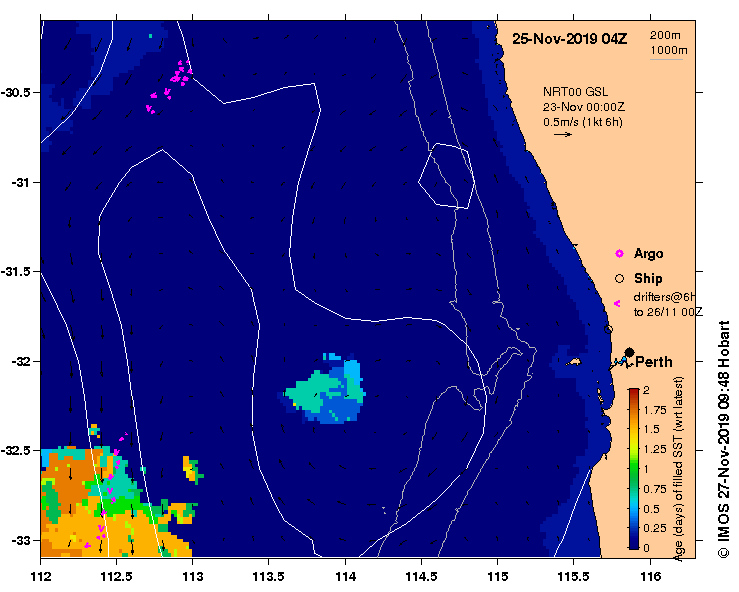739x592 pixels.
Task: Click the 'to 26/11 00Z' legend text
Action: [668, 312]
